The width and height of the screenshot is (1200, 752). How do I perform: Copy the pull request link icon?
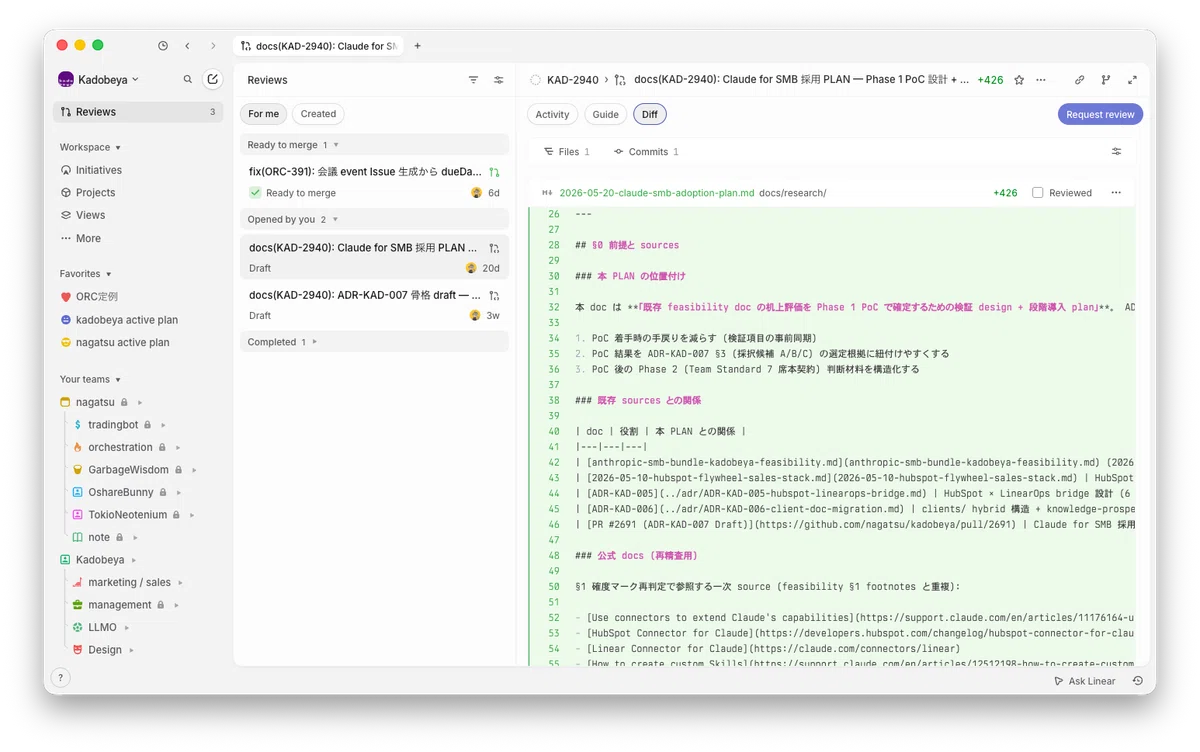point(1080,80)
